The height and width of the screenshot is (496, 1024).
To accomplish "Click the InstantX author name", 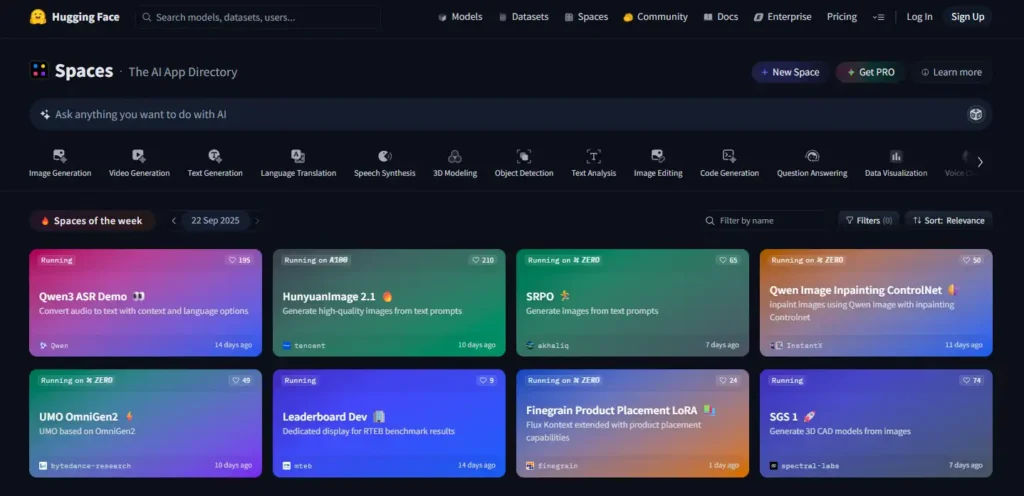I will (804, 345).
